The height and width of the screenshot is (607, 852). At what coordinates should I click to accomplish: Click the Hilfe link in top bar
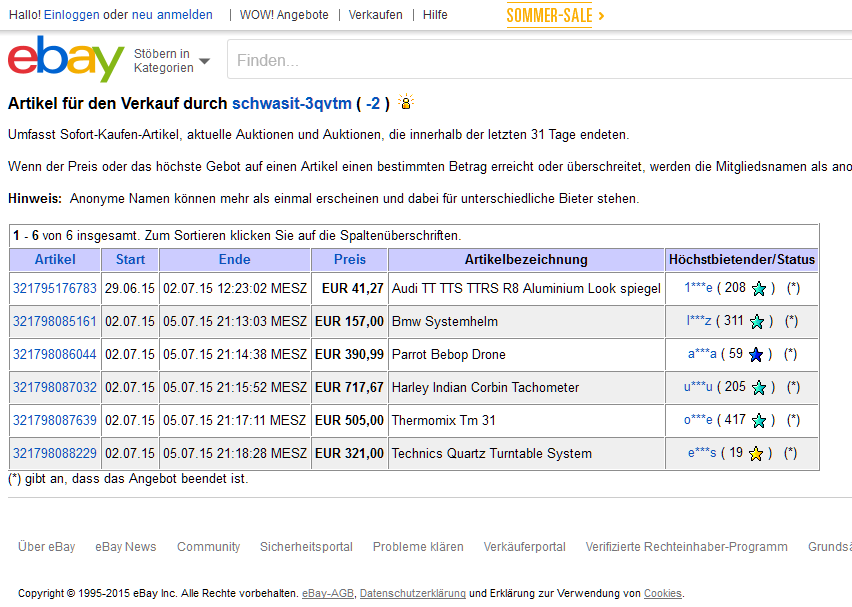[x=435, y=15]
